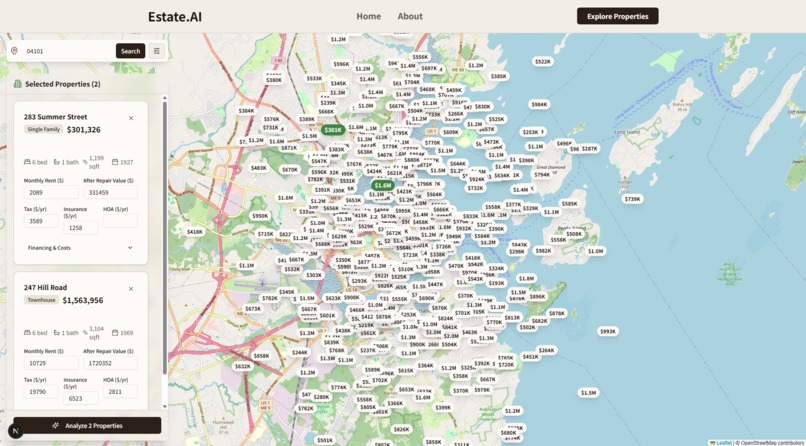Click the bed icon on 283 Summer Street
The image size is (806, 446).
[27, 162]
